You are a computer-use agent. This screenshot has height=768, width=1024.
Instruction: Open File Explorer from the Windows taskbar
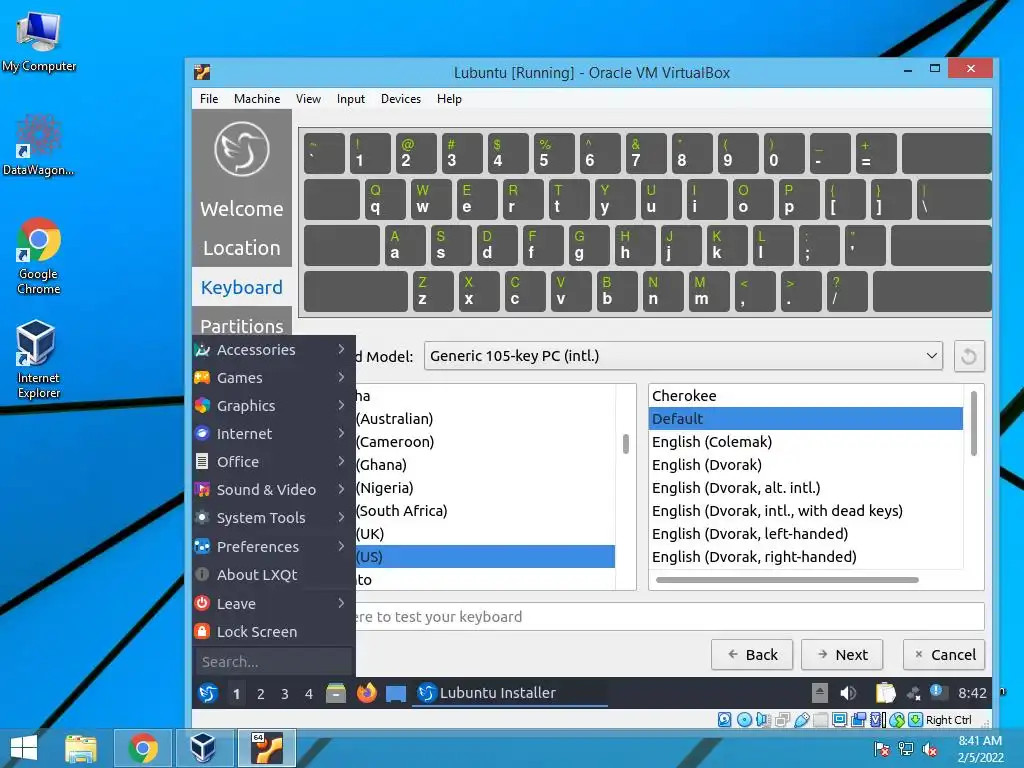81,748
